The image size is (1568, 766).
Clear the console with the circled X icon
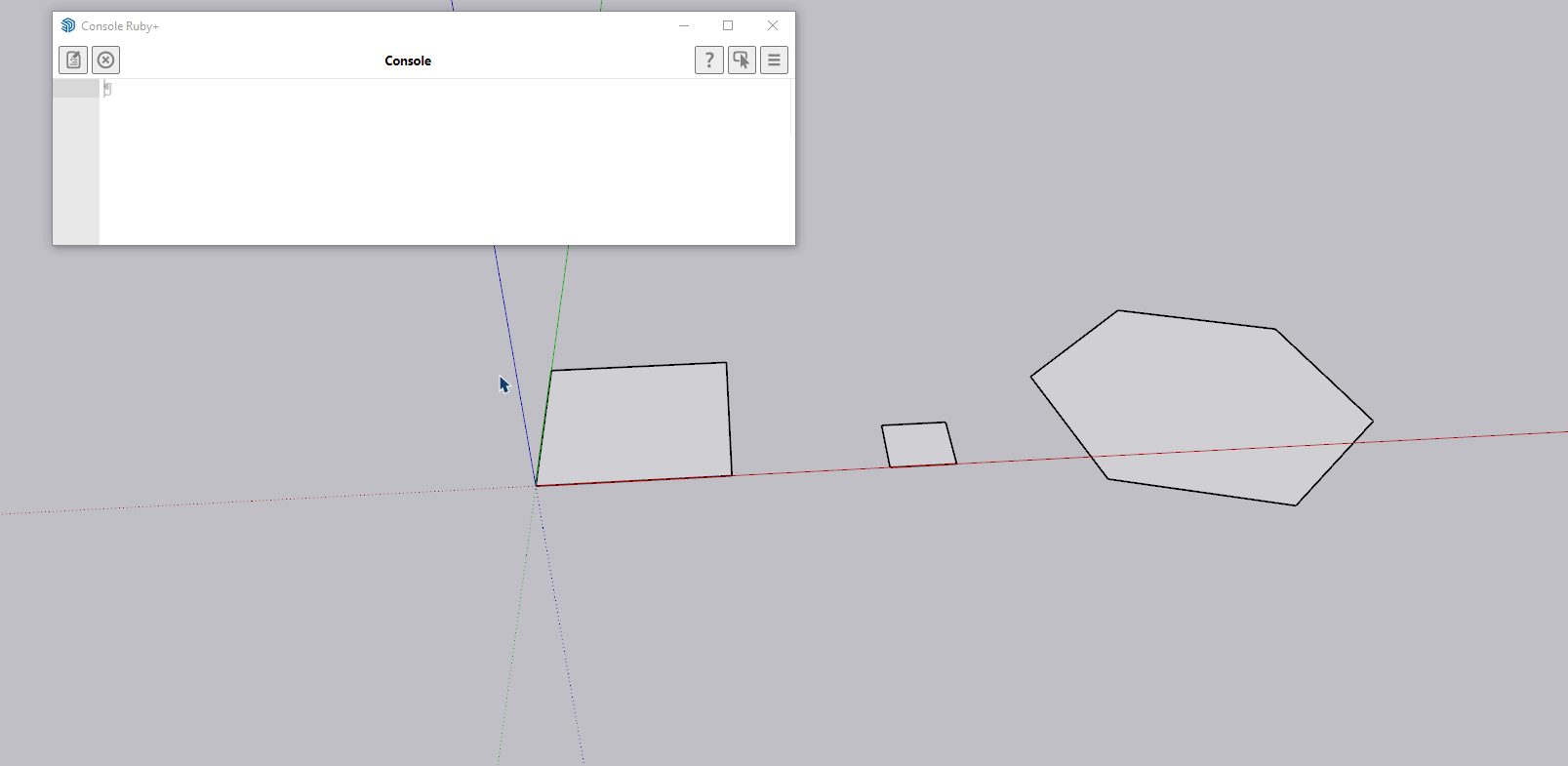pyautogui.click(x=106, y=60)
